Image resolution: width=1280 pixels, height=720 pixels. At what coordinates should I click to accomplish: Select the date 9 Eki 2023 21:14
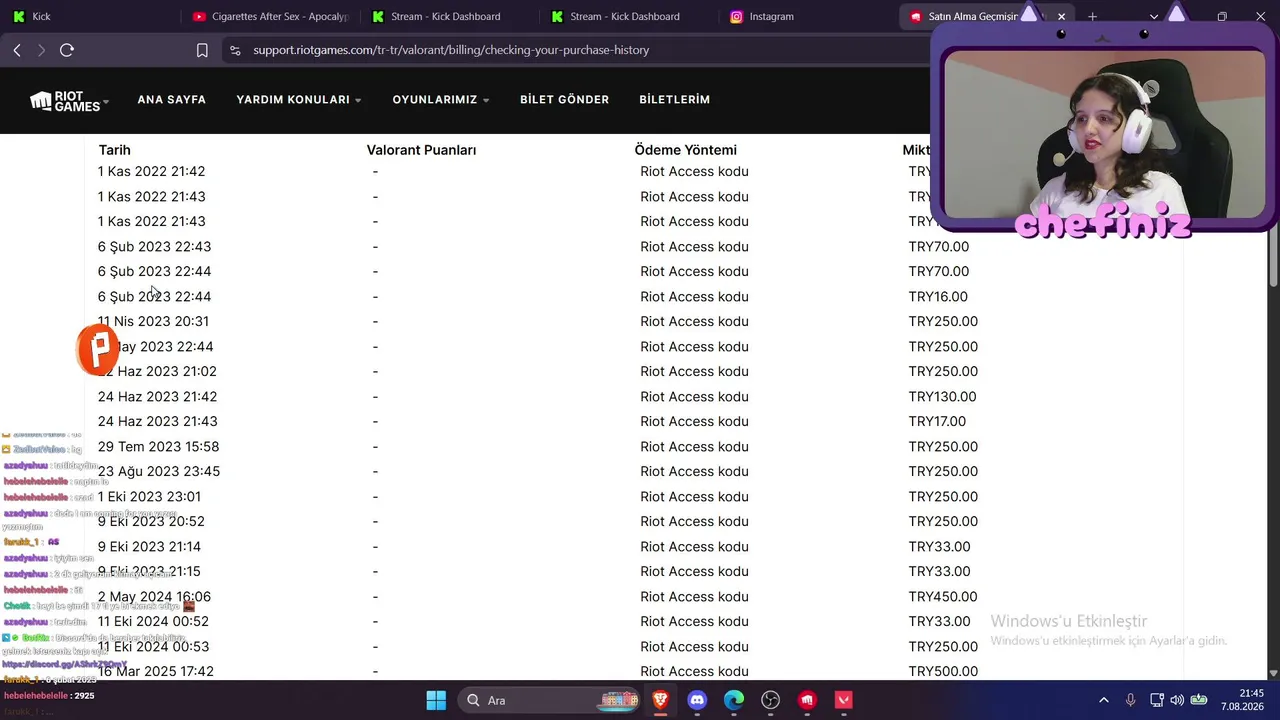tap(149, 546)
